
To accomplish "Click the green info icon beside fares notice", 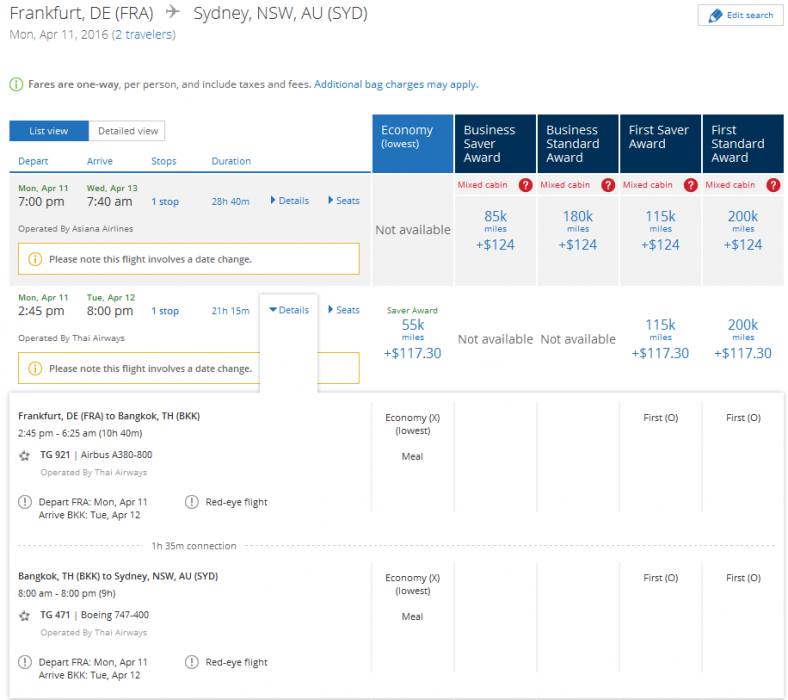I will point(16,85).
